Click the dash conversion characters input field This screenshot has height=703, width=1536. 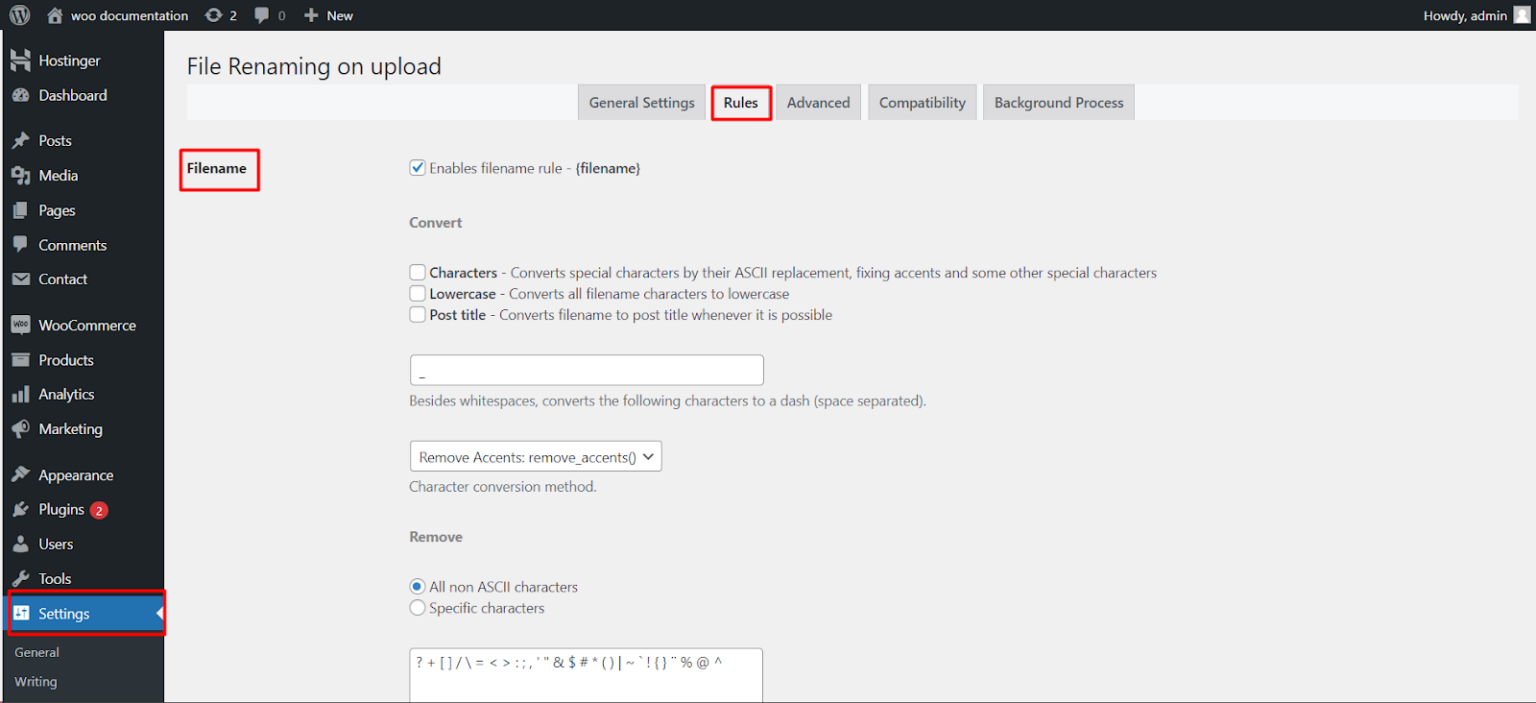tap(586, 369)
